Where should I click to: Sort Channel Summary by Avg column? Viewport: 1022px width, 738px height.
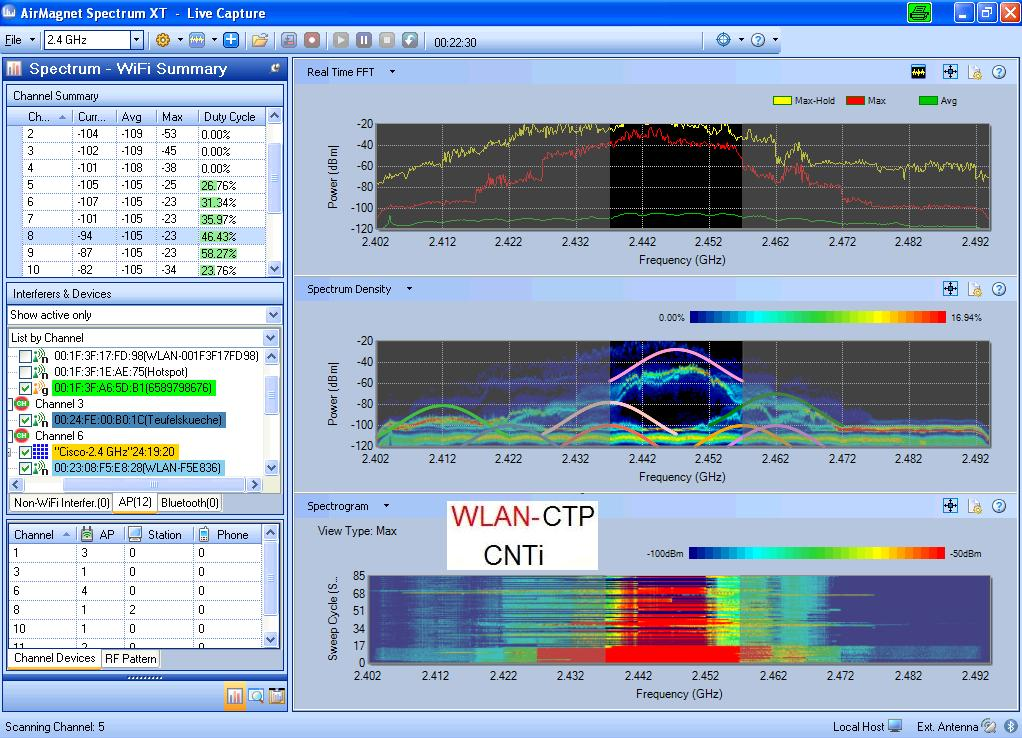tap(136, 117)
